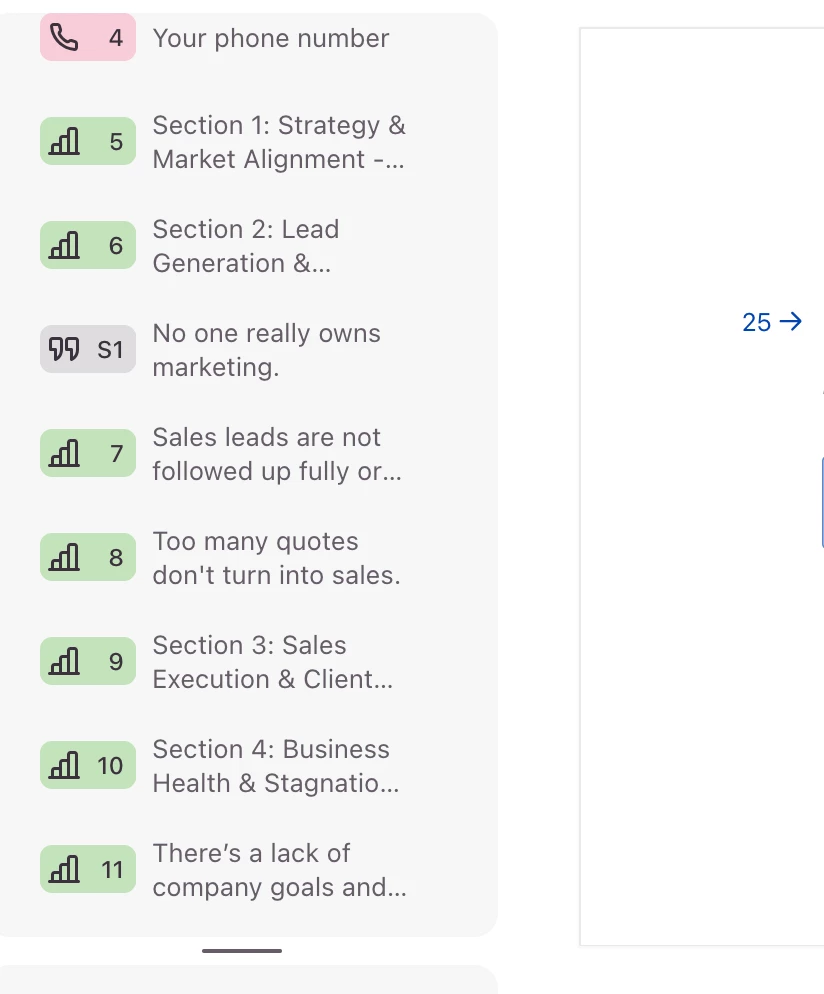This screenshot has width=824, height=994.
Task: Select 'Sales leads are not followed up' question
Action: click(x=277, y=454)
